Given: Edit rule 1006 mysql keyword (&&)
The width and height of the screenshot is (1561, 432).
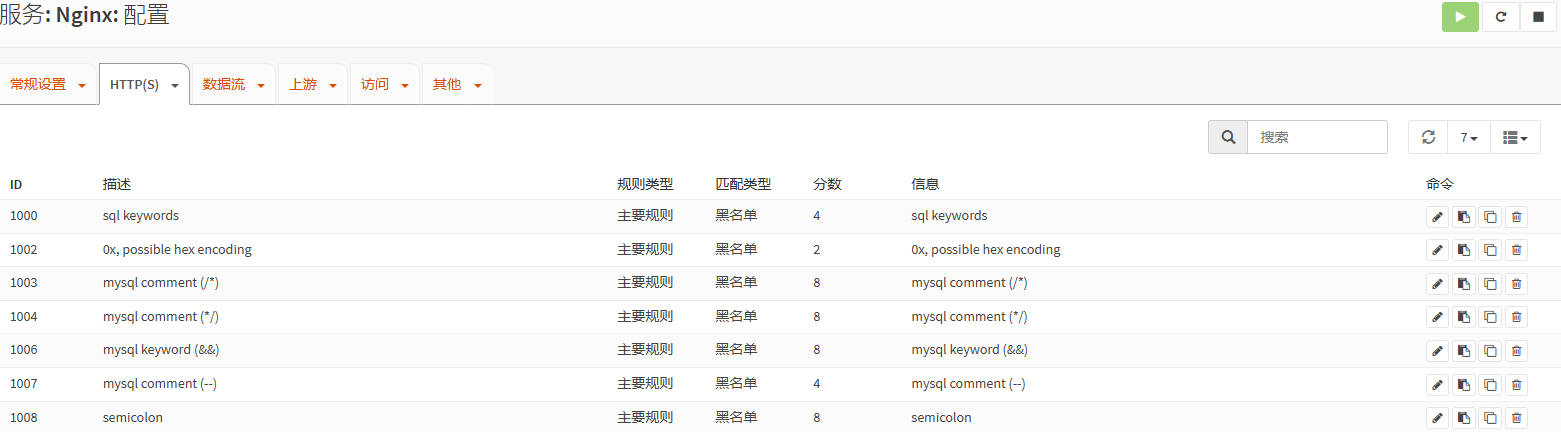Looking at the screenshot, I should pos(1437,351).
